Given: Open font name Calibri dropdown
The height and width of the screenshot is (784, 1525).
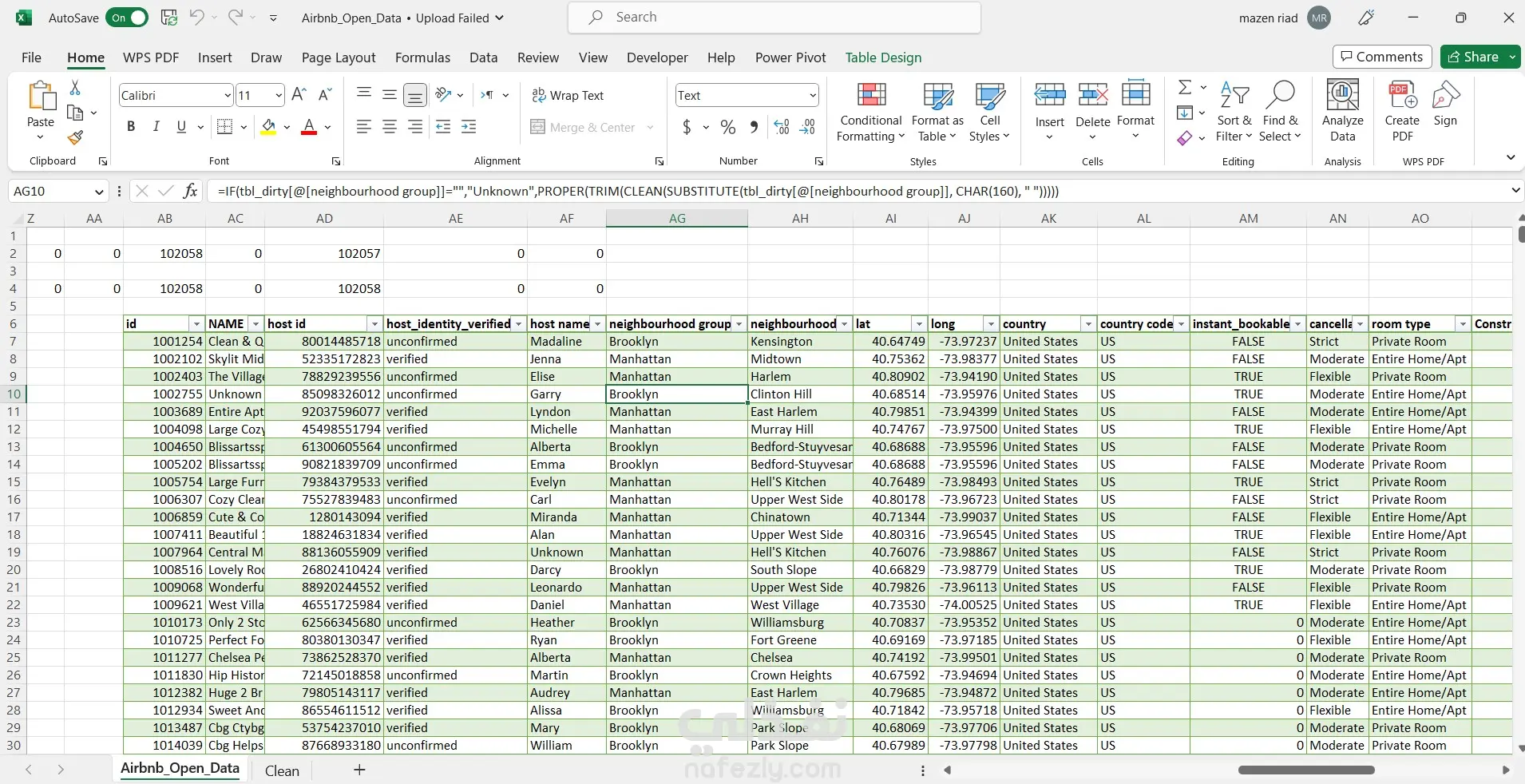Looking at the screenshot, I should [x=227, y=96].
